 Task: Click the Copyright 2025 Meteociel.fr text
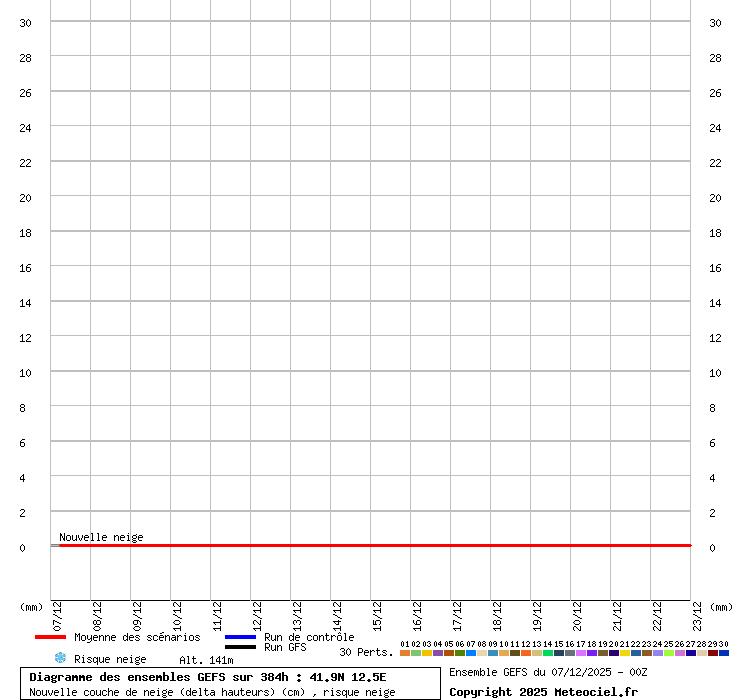543,692
